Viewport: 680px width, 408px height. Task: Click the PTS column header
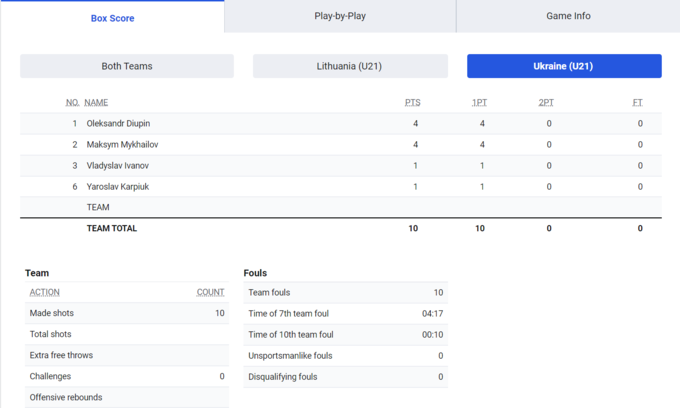[x=412, y=102]
